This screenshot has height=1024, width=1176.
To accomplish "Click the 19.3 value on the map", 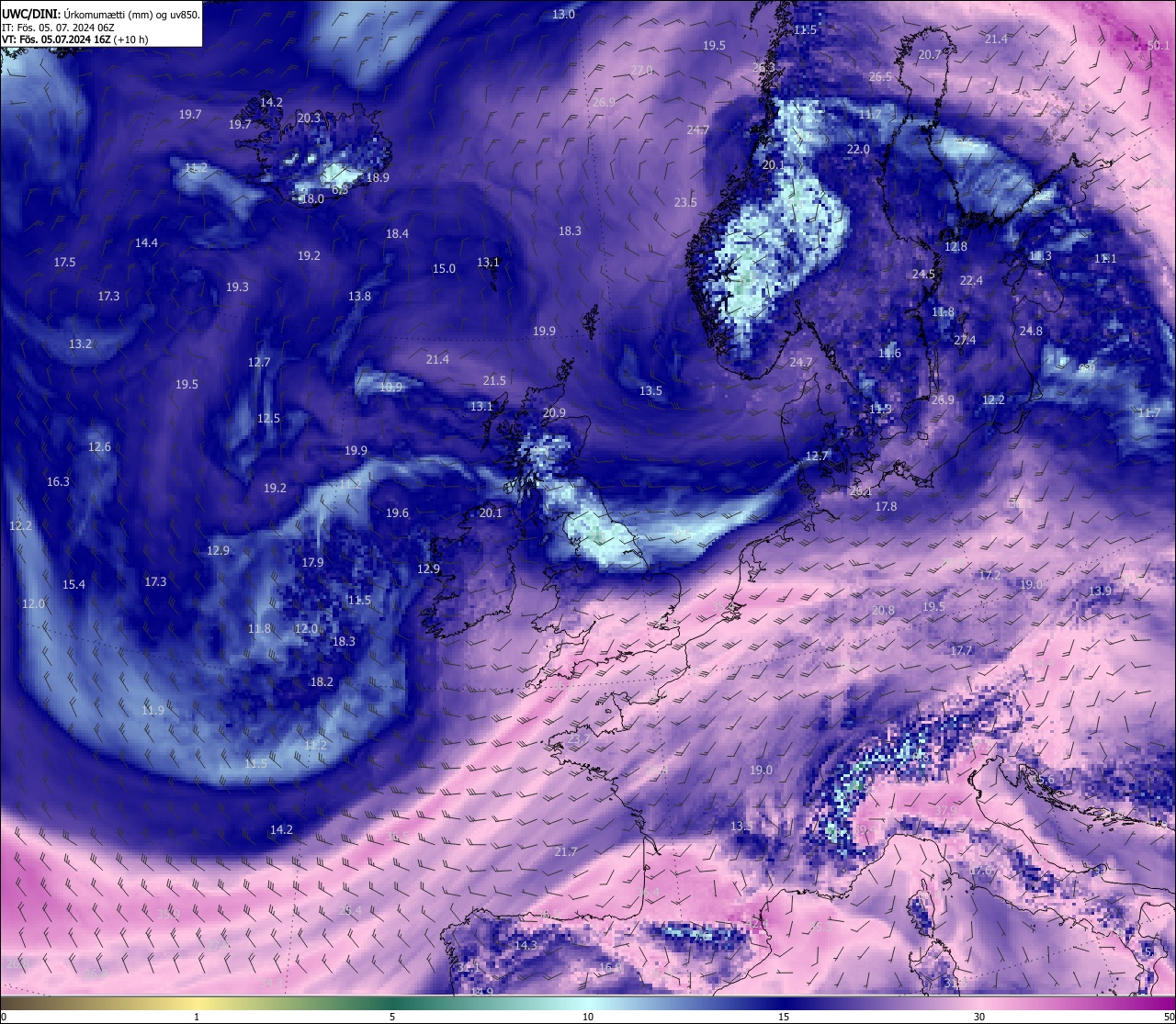I will point(237,287).
